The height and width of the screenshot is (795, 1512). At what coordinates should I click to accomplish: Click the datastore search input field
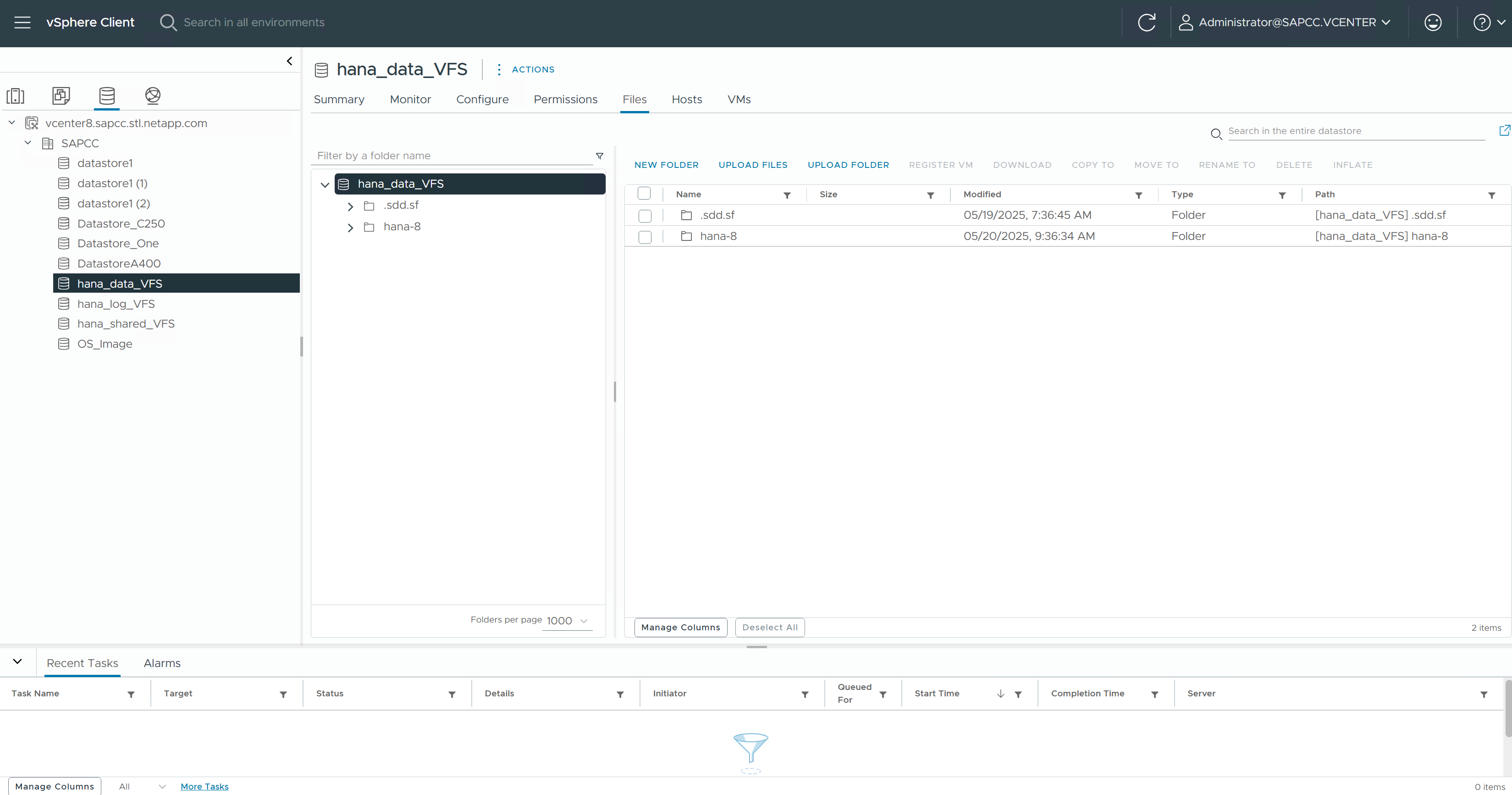tap(1355, 131)
